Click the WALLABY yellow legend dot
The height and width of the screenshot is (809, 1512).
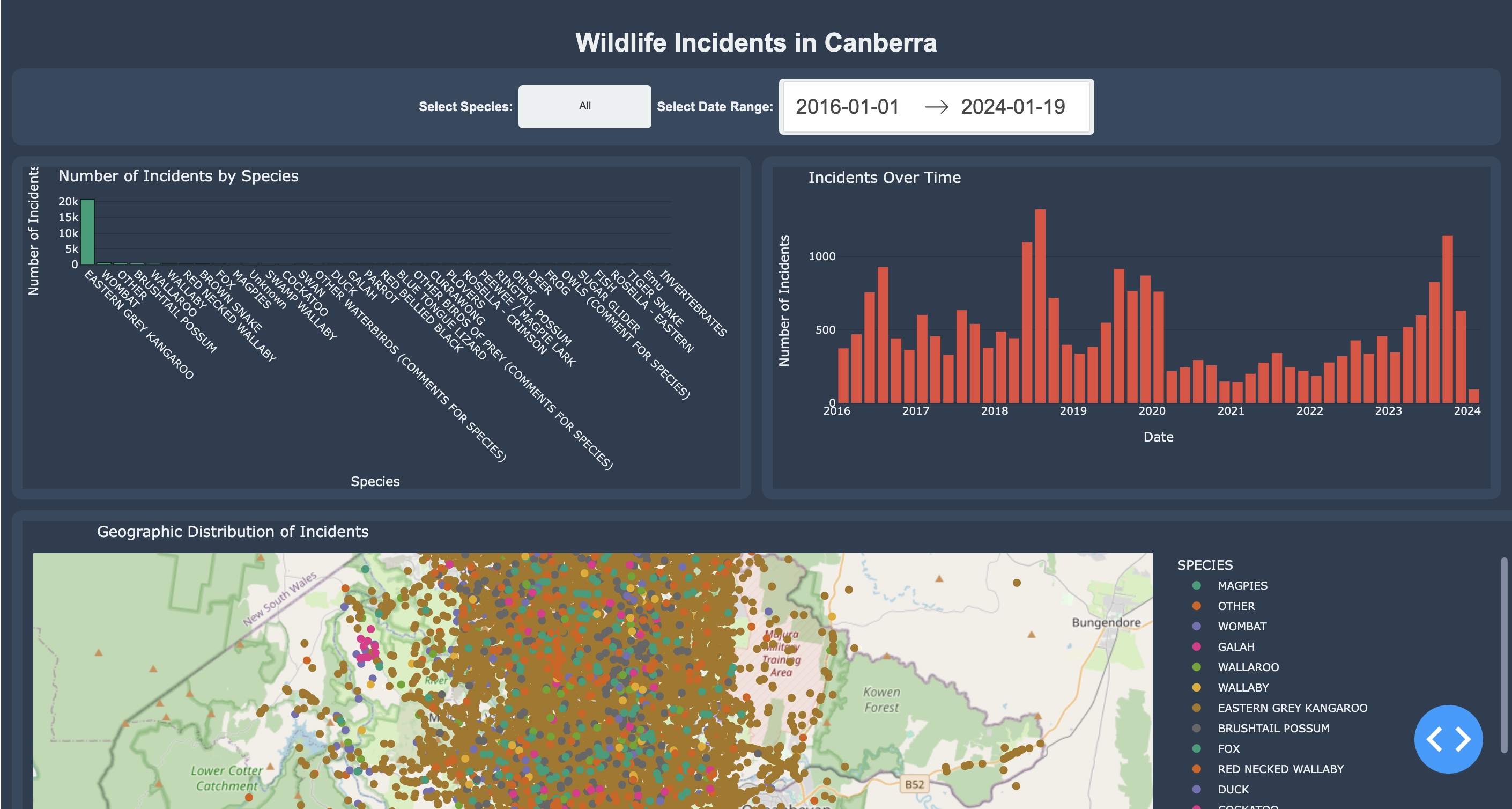pyautogui.click(x=1197, y=687)
